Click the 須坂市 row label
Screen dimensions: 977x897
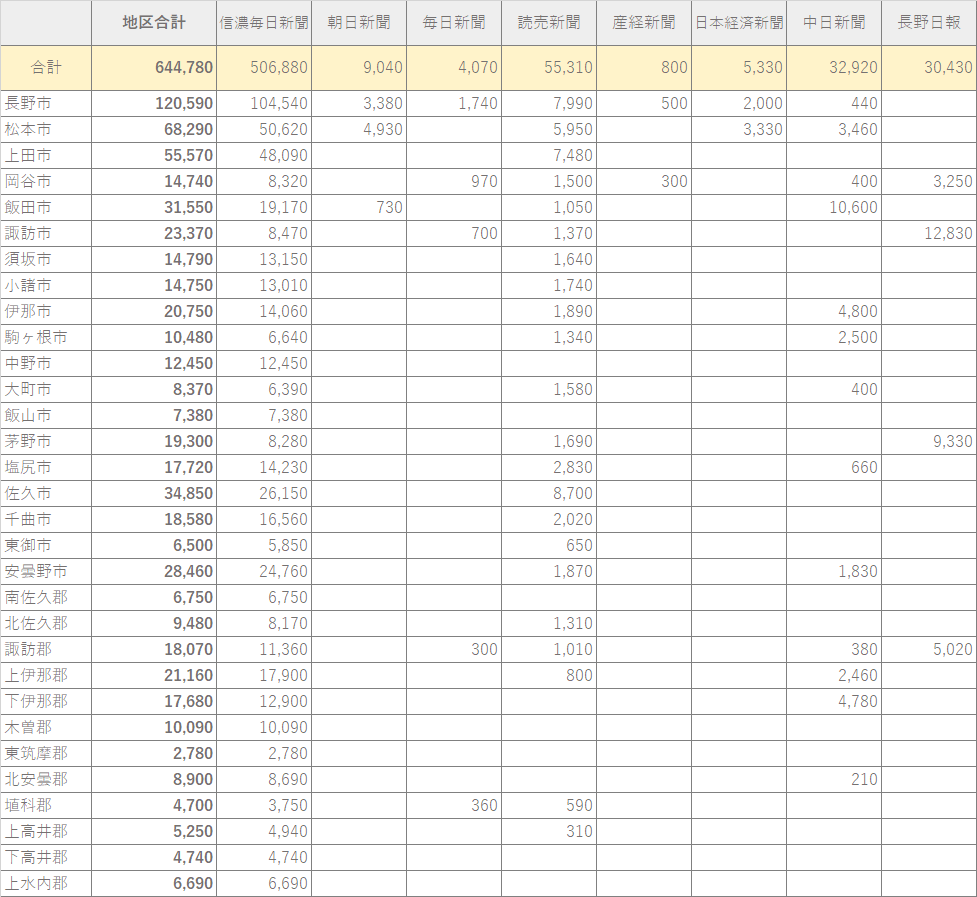[x=46, y=259]
